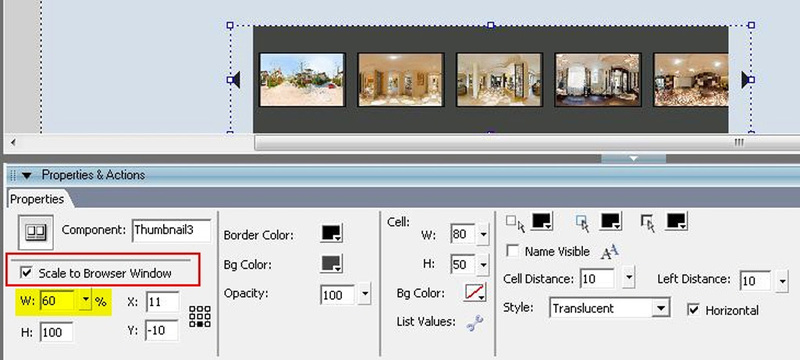Open the mouse-over cell border color swatch
The height and width of the screenshot is (360, 800).
click(611, 221)
